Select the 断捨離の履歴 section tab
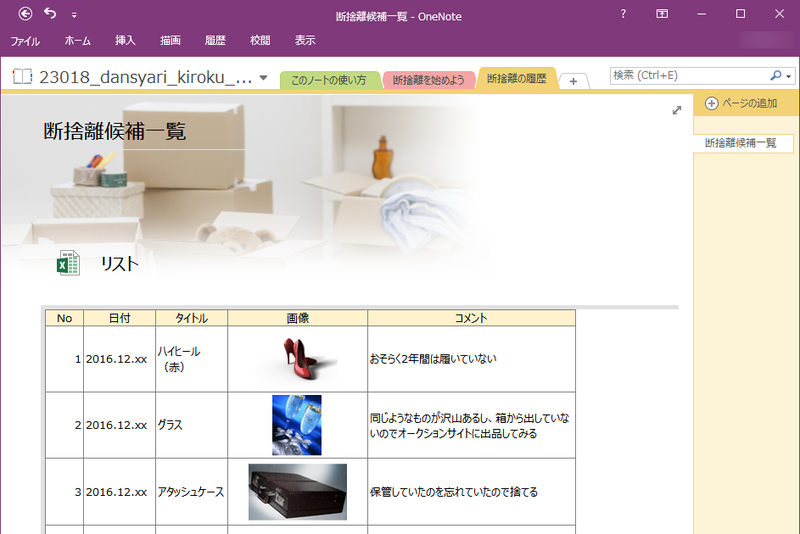 (x=516, y=79)
